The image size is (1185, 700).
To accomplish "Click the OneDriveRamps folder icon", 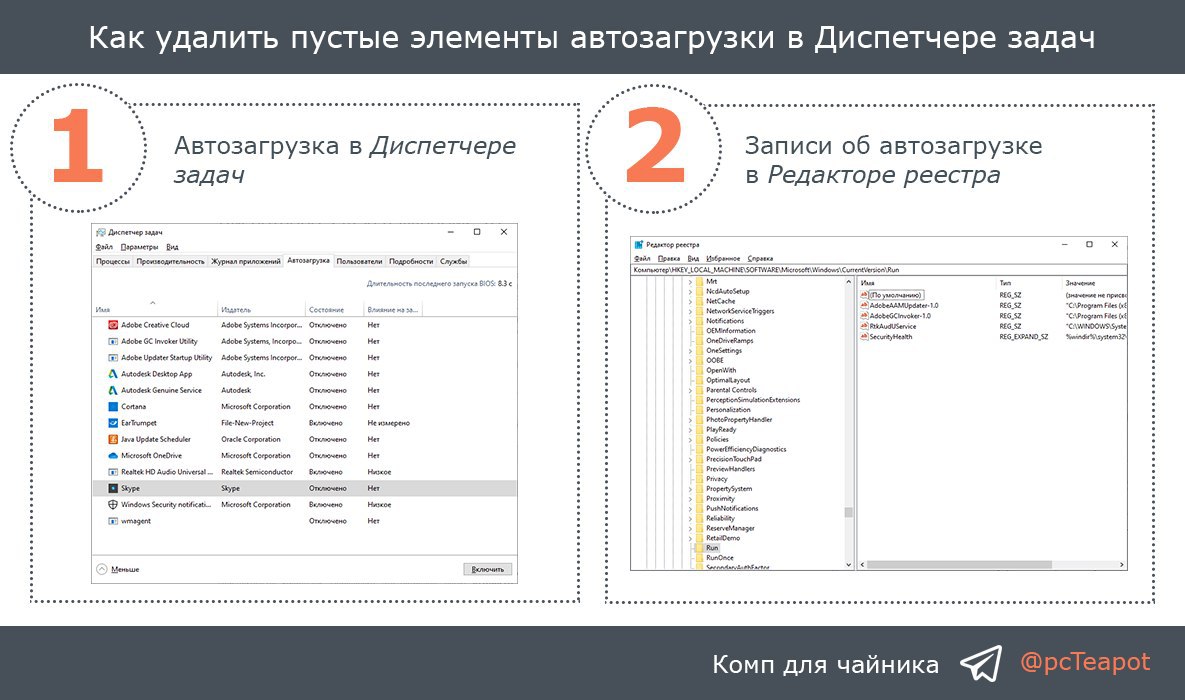I will click(x=699, y=341).
